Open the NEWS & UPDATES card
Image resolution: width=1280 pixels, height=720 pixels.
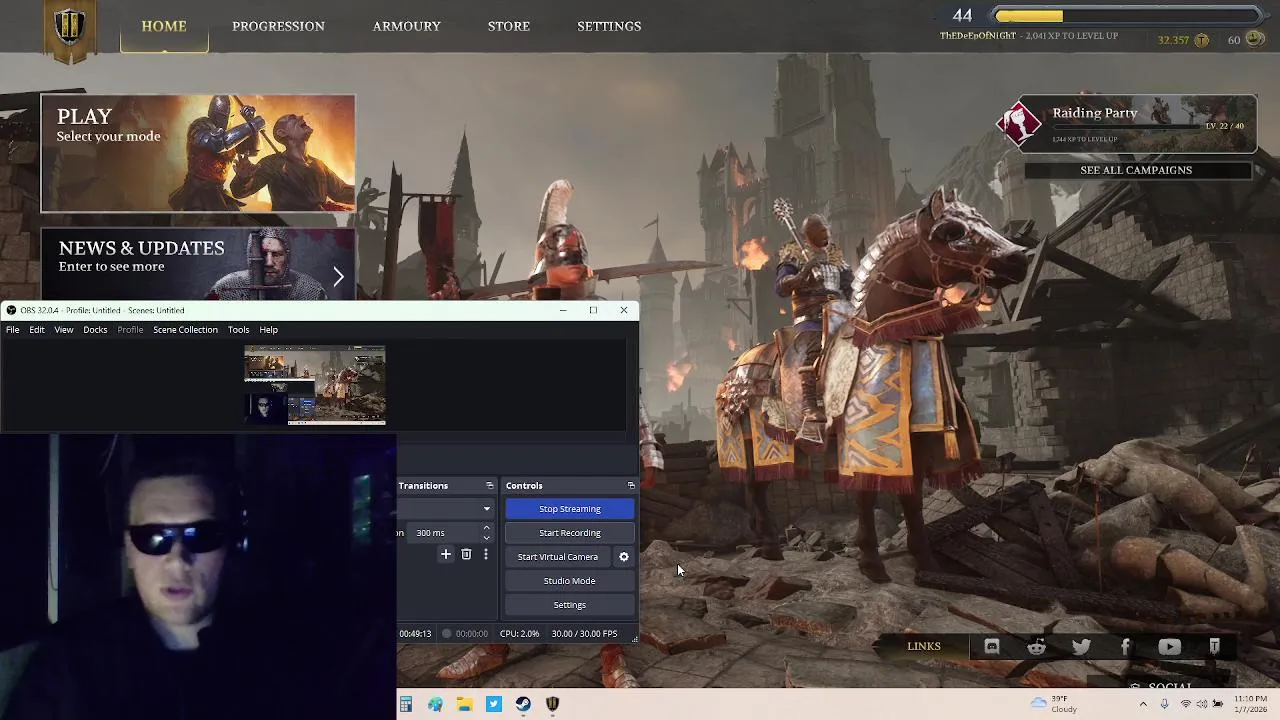[198, 264]
